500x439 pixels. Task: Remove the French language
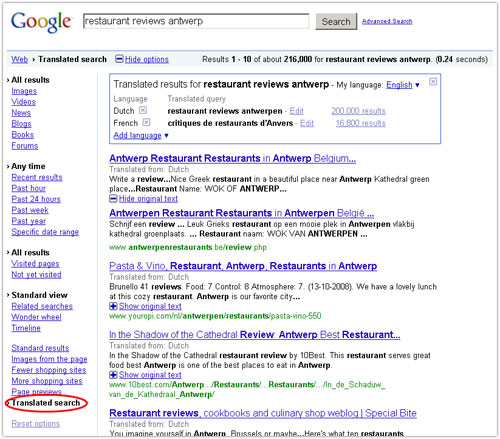pos(146,122)
